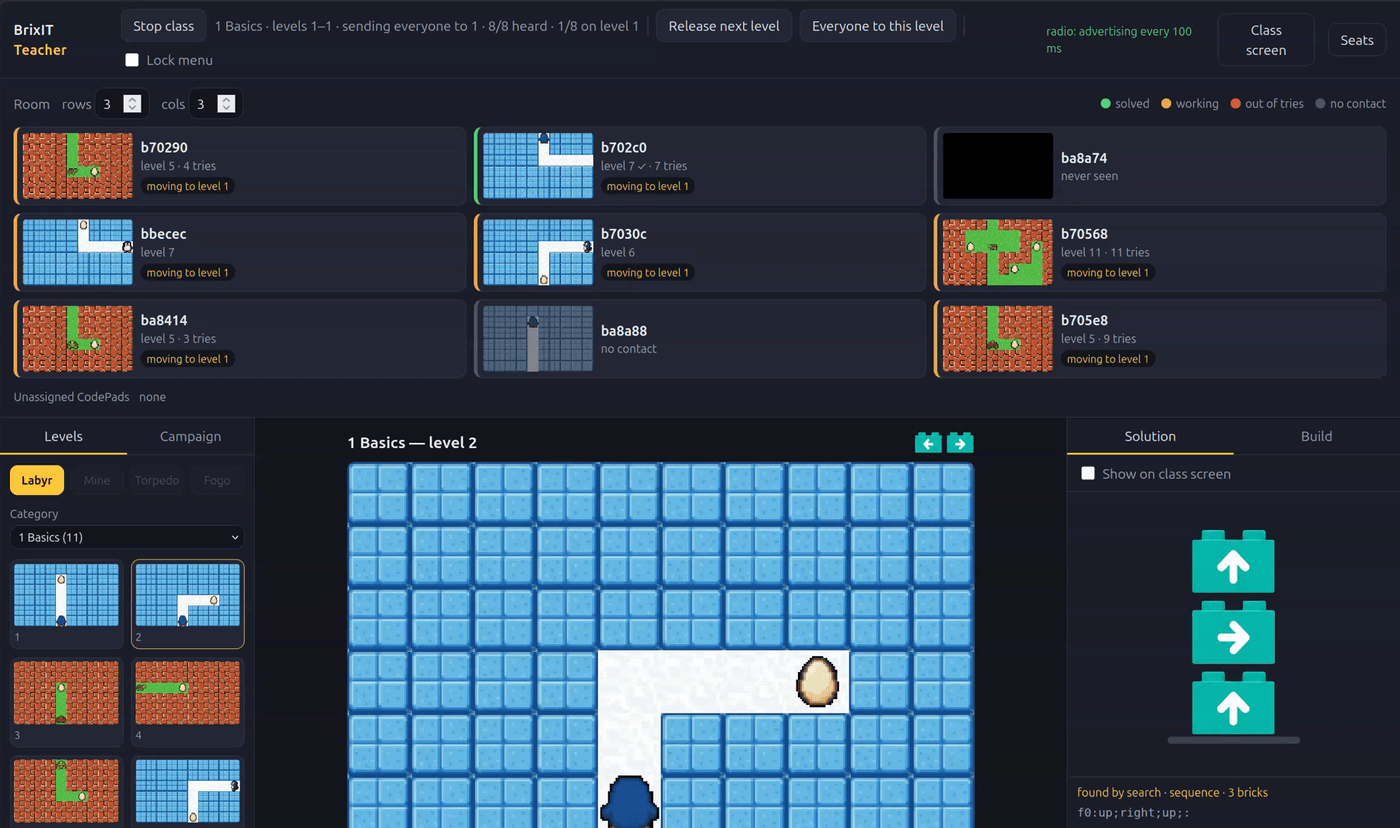Select the last up-arrow brick in the solution
The image size is (1400, 828).
click(x=1233, y=704)
